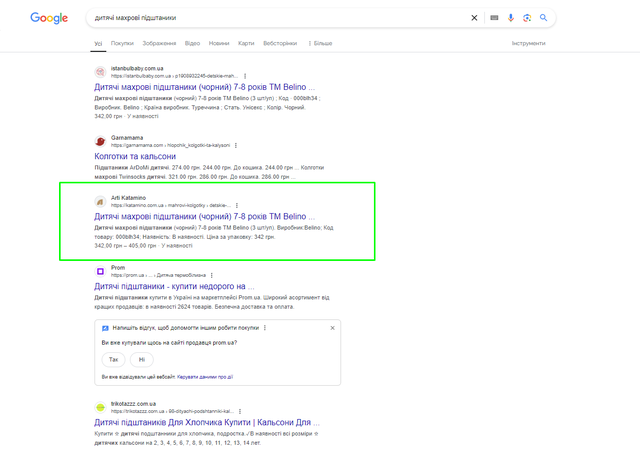Click the magnifying glass search button
The width and height of the screenshot is (640, 454).
click(543, 18)
